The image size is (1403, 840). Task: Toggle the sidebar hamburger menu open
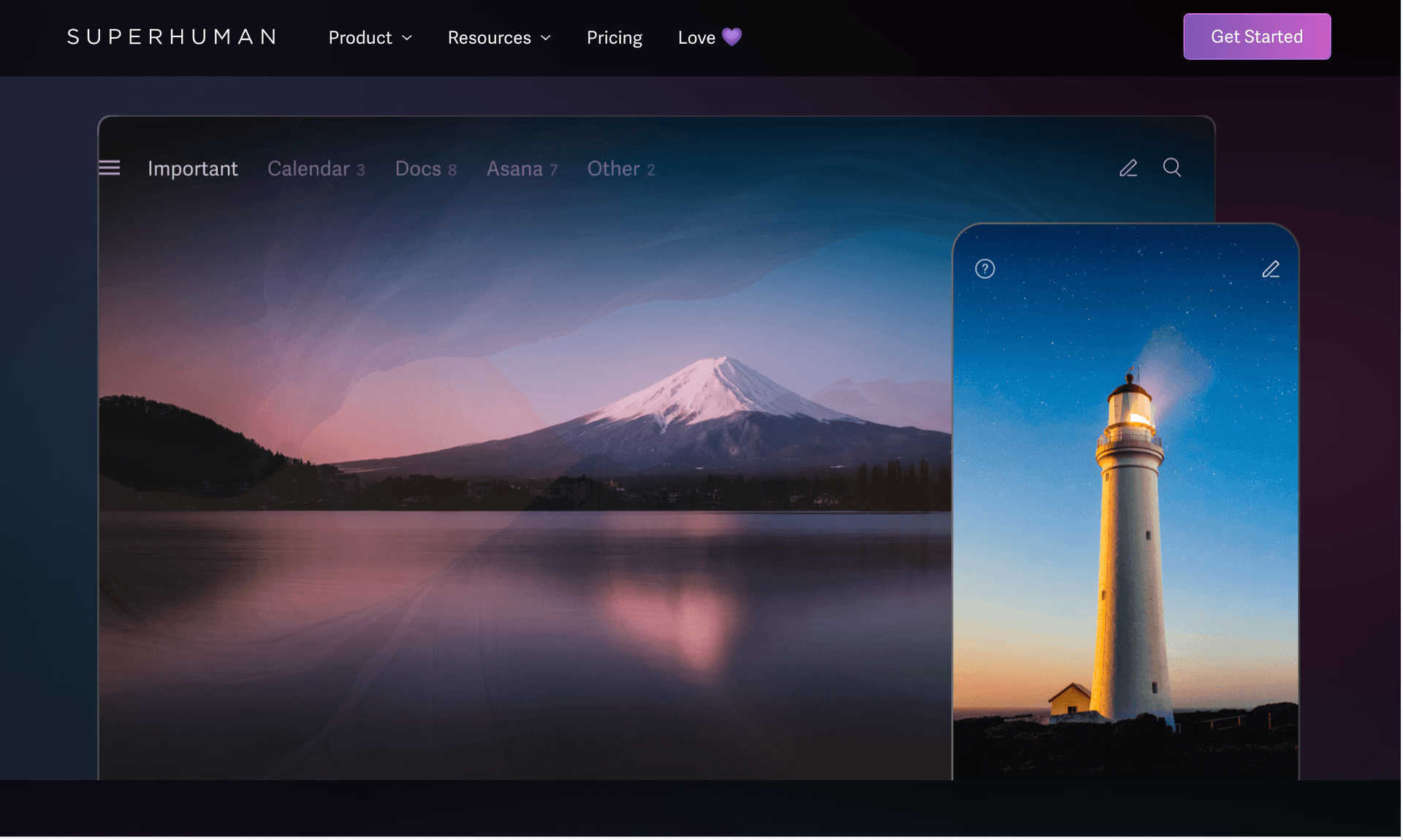click(x=109, y=167)
